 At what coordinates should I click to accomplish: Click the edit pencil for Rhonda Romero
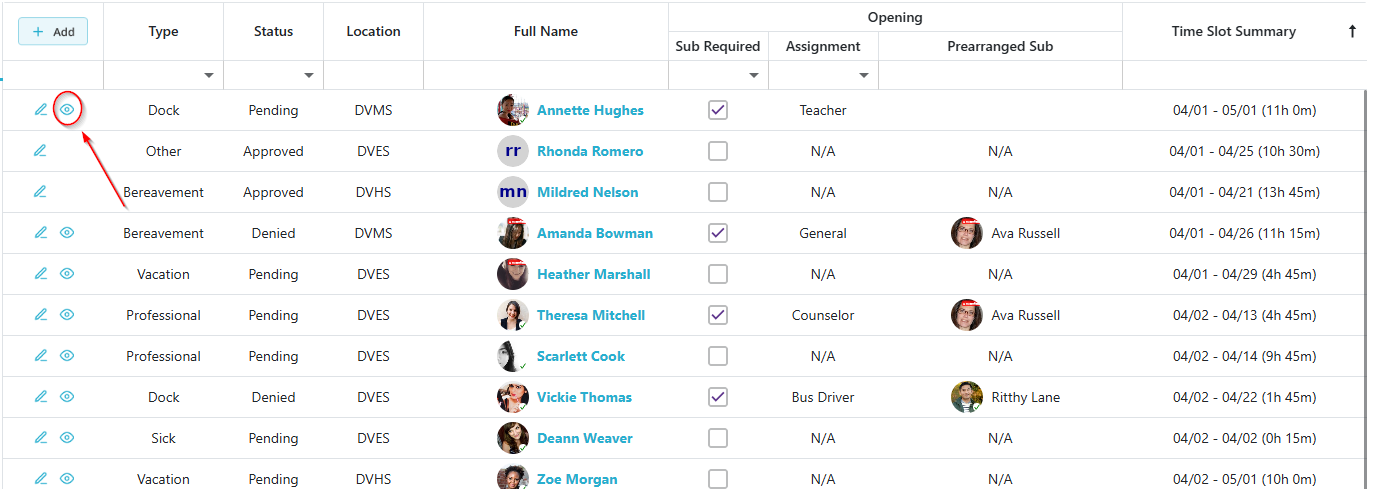click(41, 151)
